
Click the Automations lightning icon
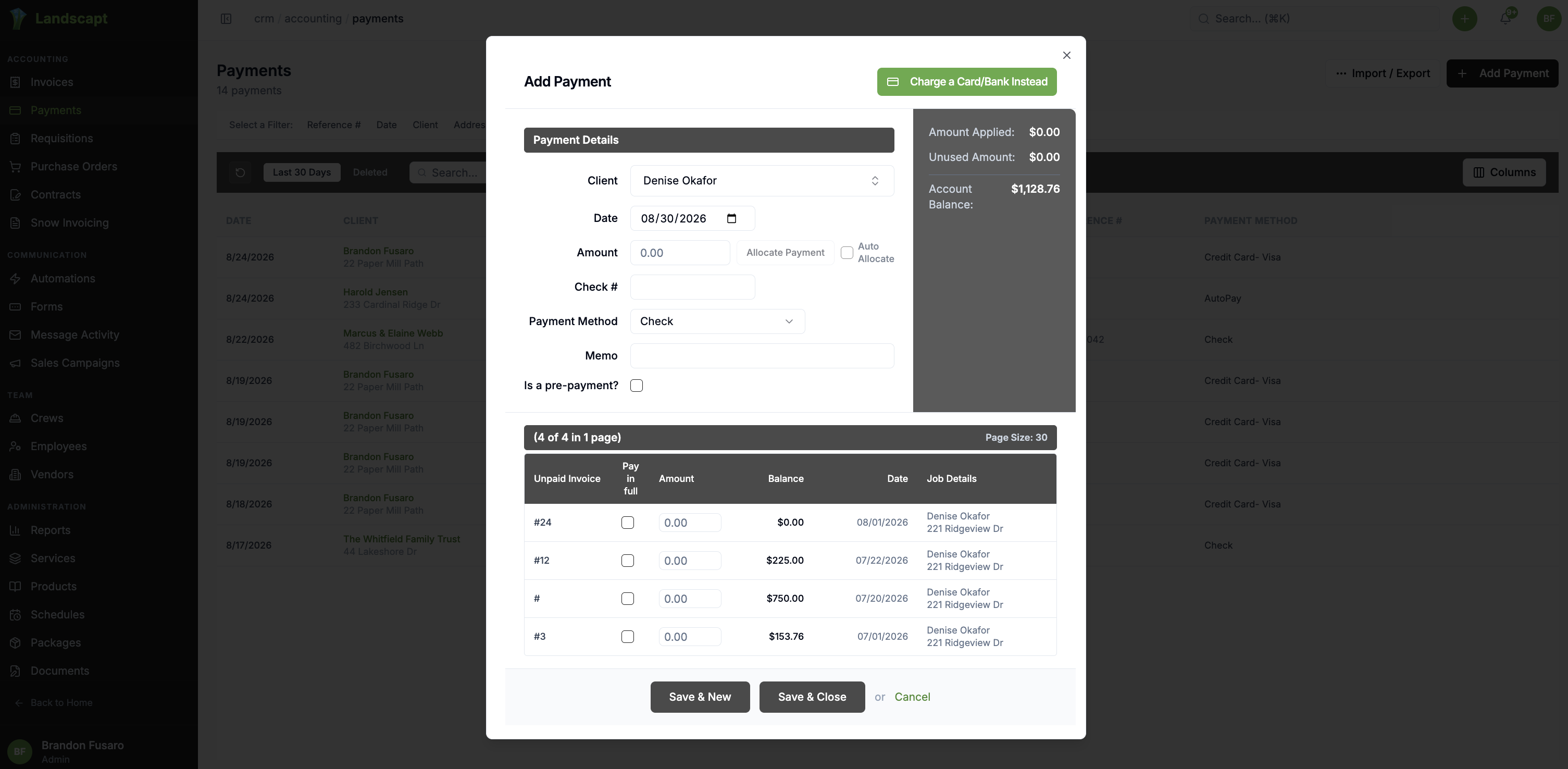16,279
